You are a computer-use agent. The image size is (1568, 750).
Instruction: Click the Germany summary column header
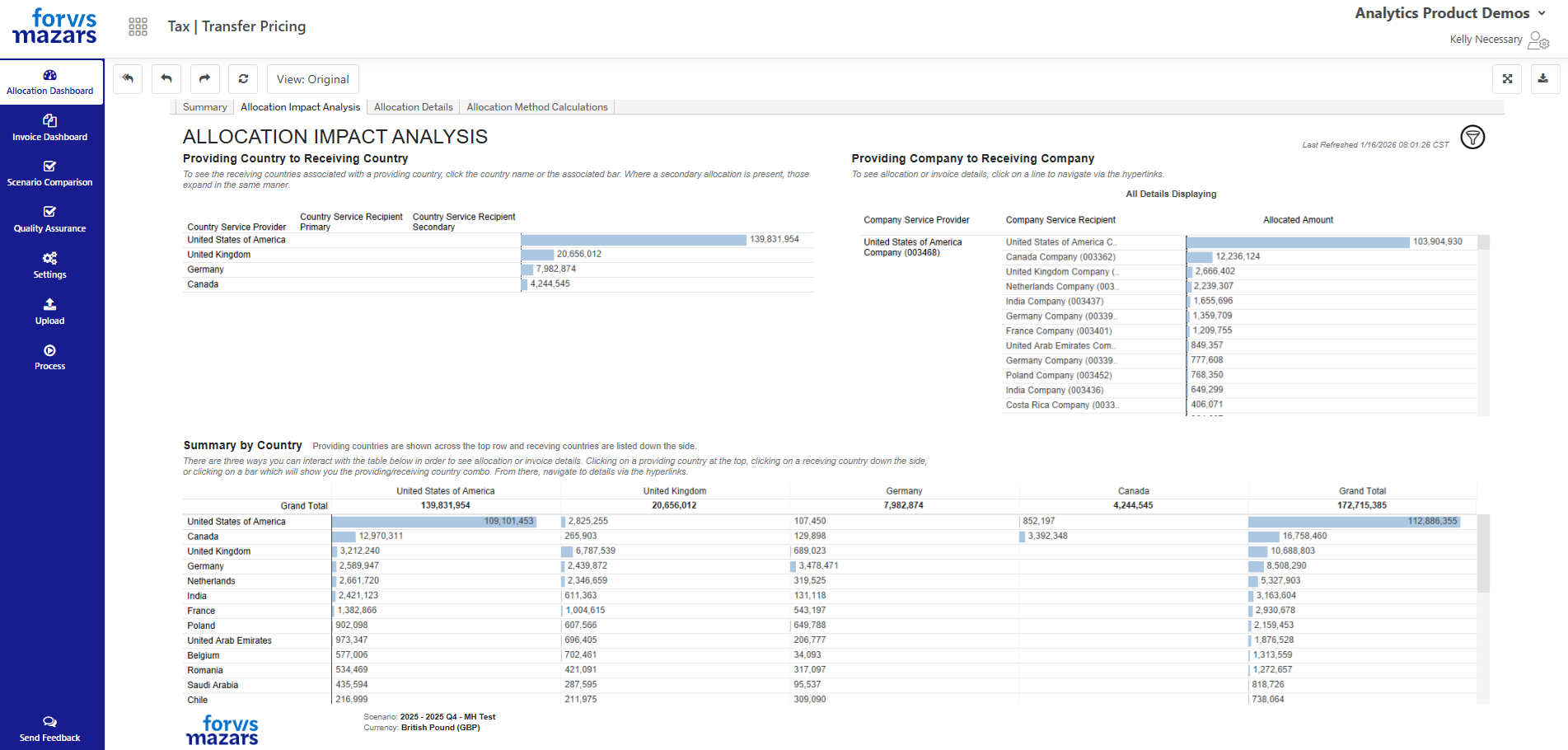[904, 491]
